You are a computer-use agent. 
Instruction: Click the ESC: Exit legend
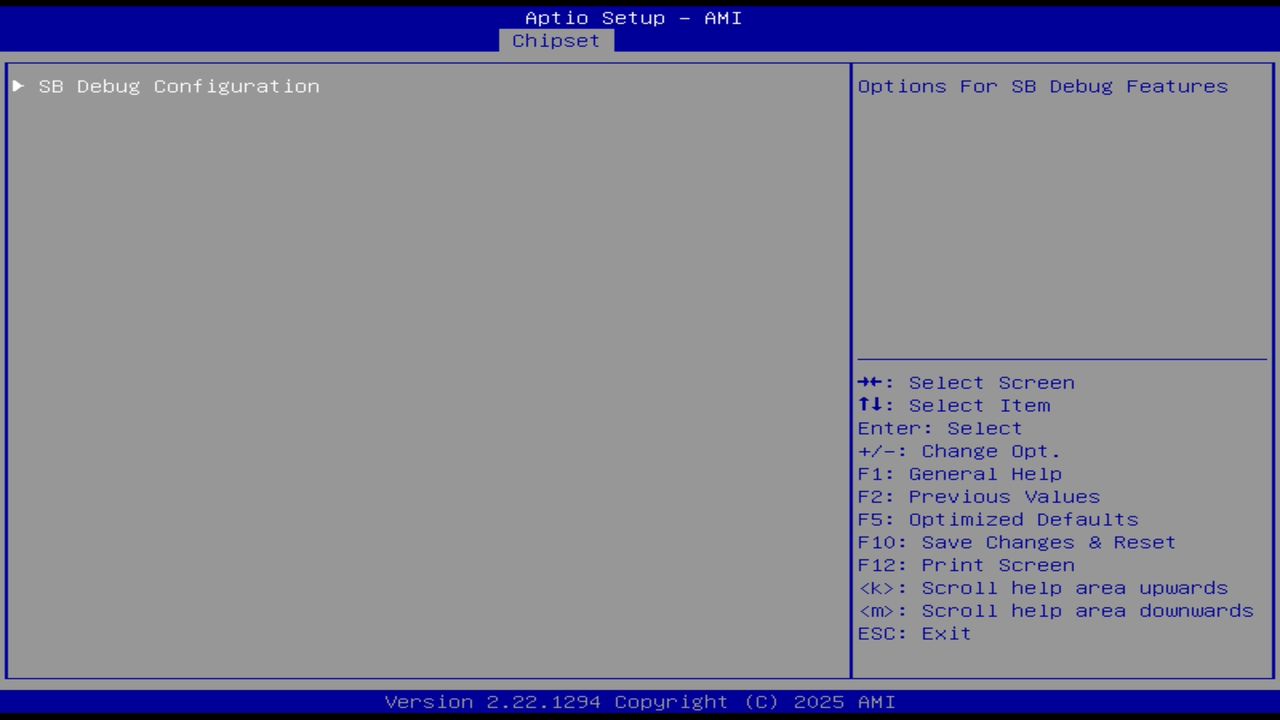click(x=913, y=633)
